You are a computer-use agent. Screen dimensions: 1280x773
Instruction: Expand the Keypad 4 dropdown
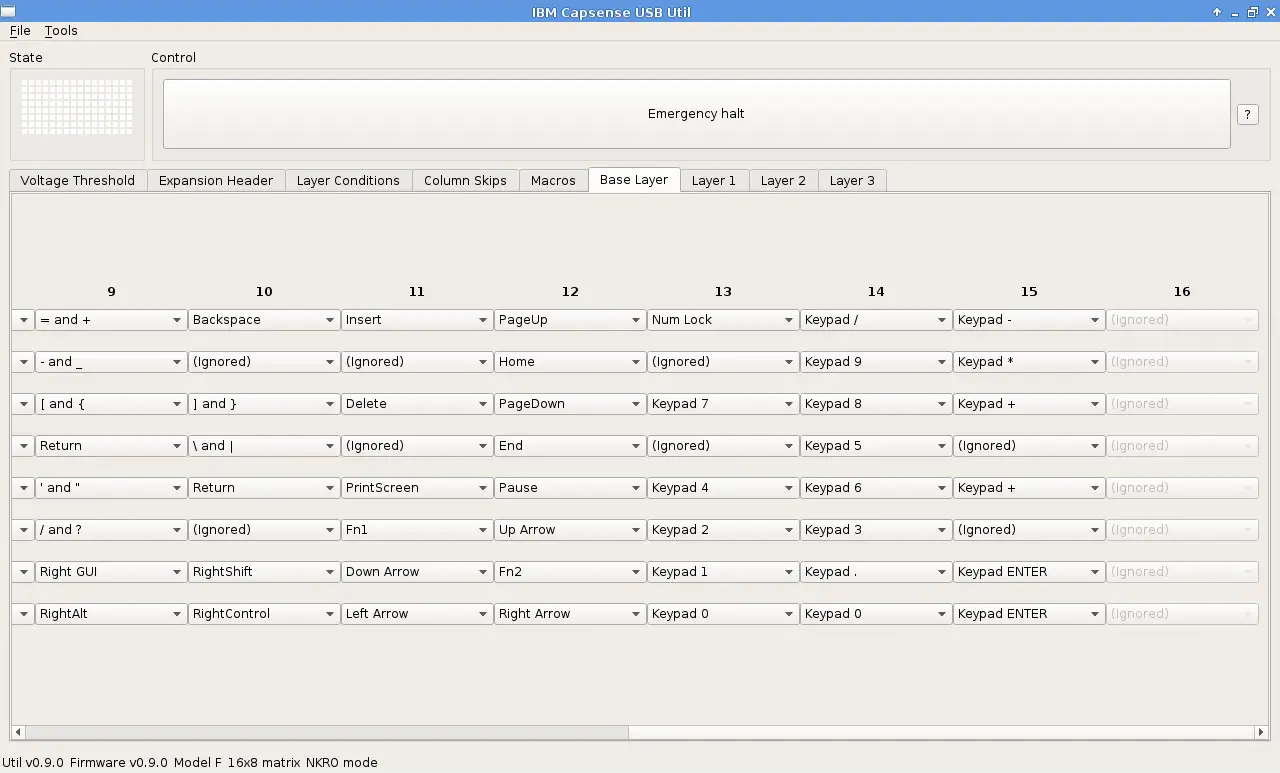tap(722, 488)
